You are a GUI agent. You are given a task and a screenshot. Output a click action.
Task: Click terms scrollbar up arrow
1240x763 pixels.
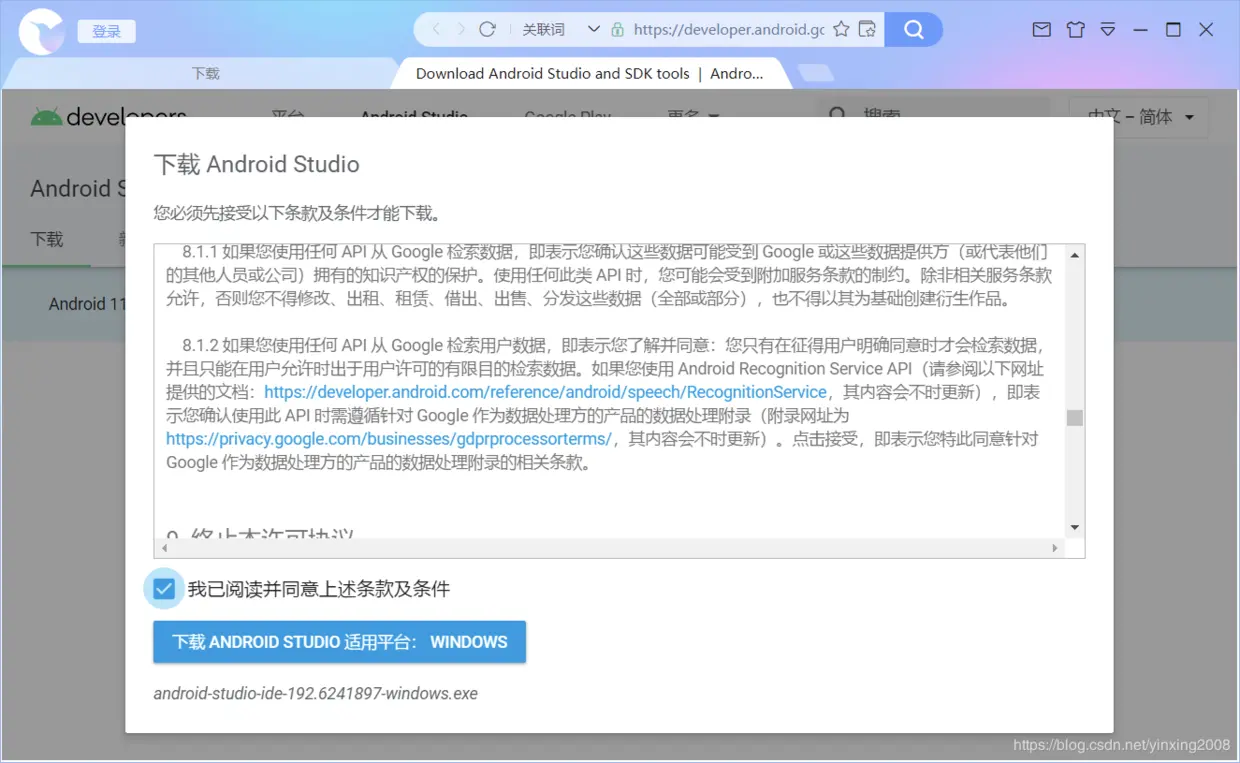1075,255
